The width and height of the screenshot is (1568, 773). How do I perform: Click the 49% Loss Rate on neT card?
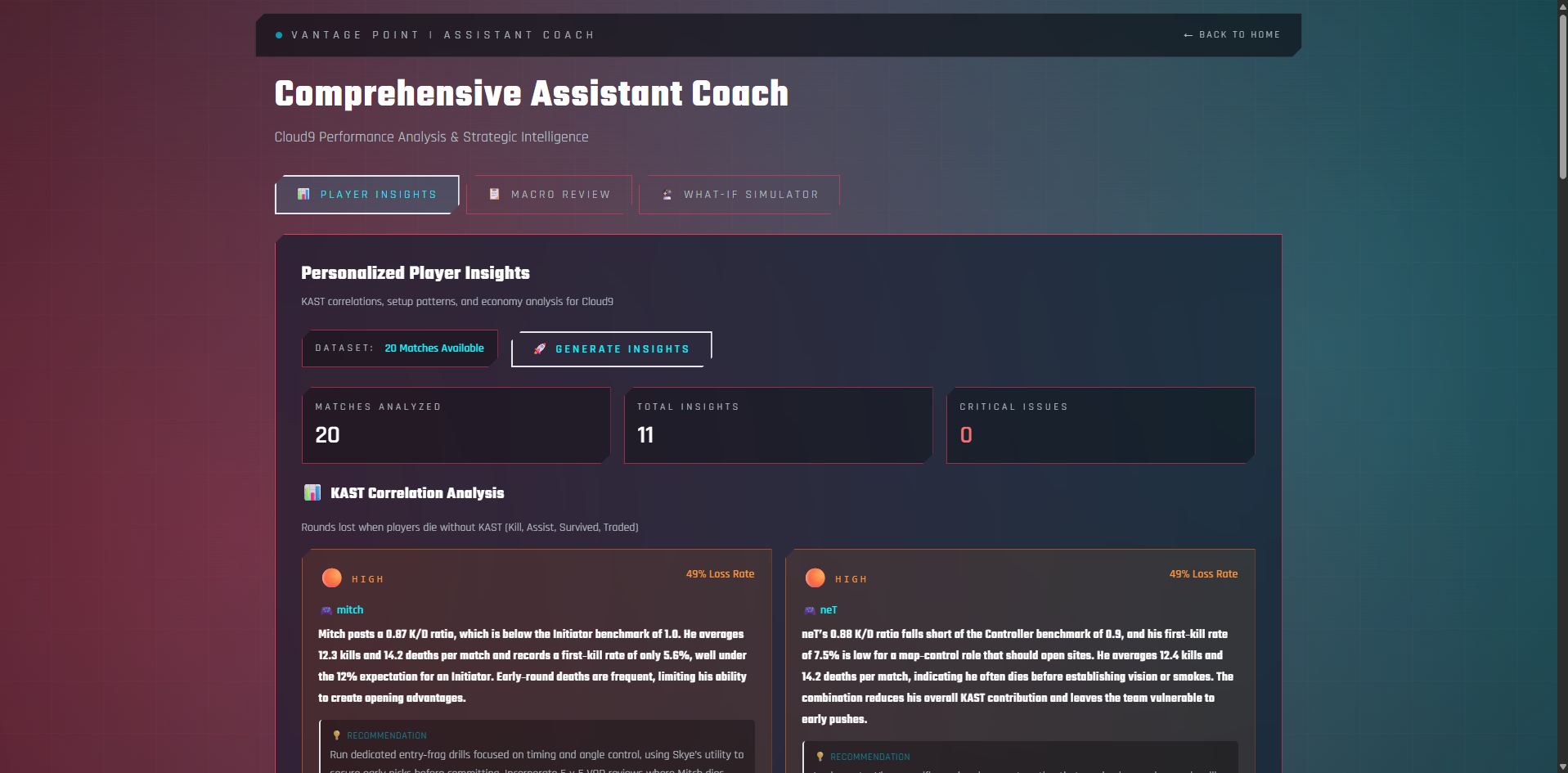click(x=1203, y=574)
